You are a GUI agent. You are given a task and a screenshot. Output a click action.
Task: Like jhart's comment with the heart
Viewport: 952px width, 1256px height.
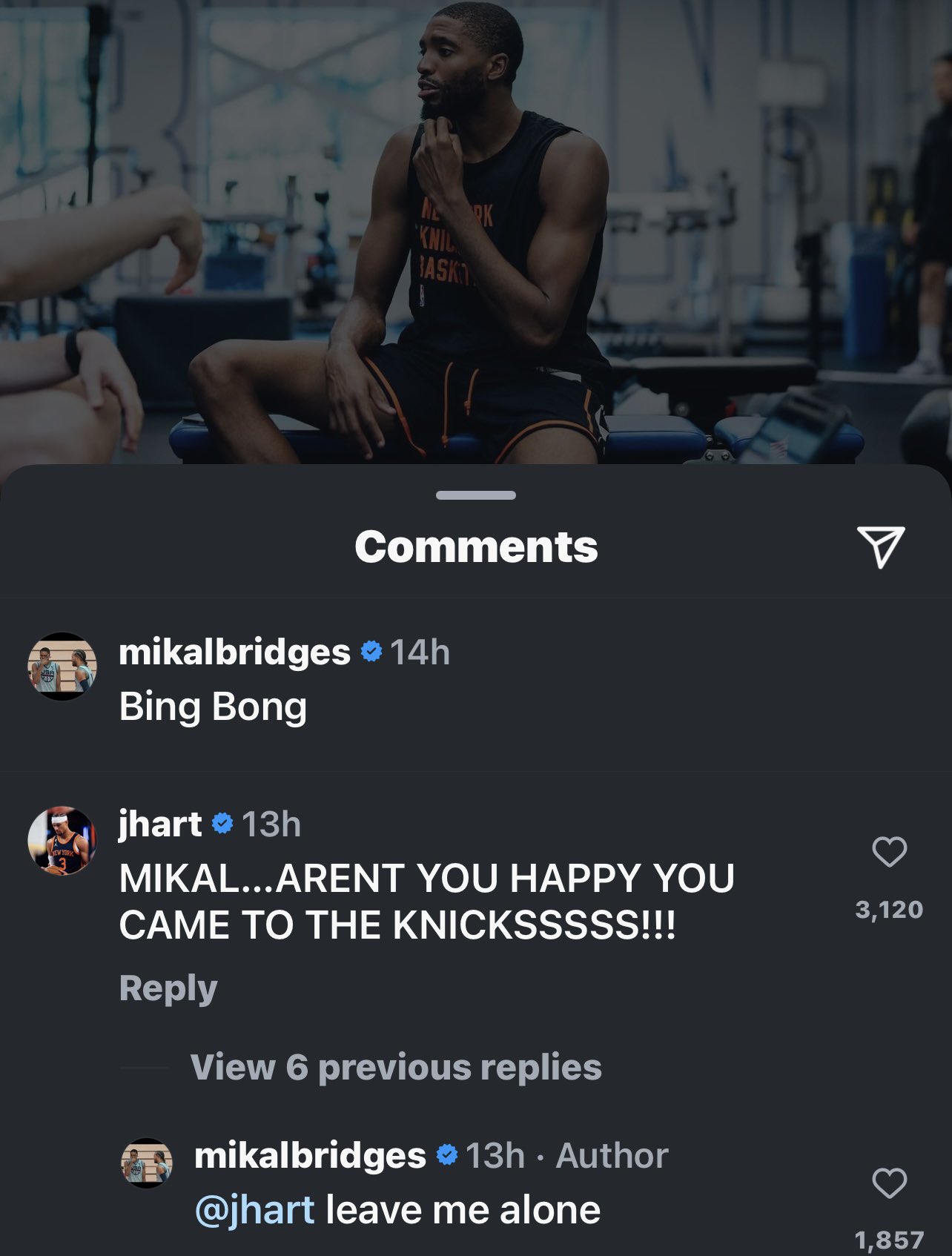click(889, 851)
